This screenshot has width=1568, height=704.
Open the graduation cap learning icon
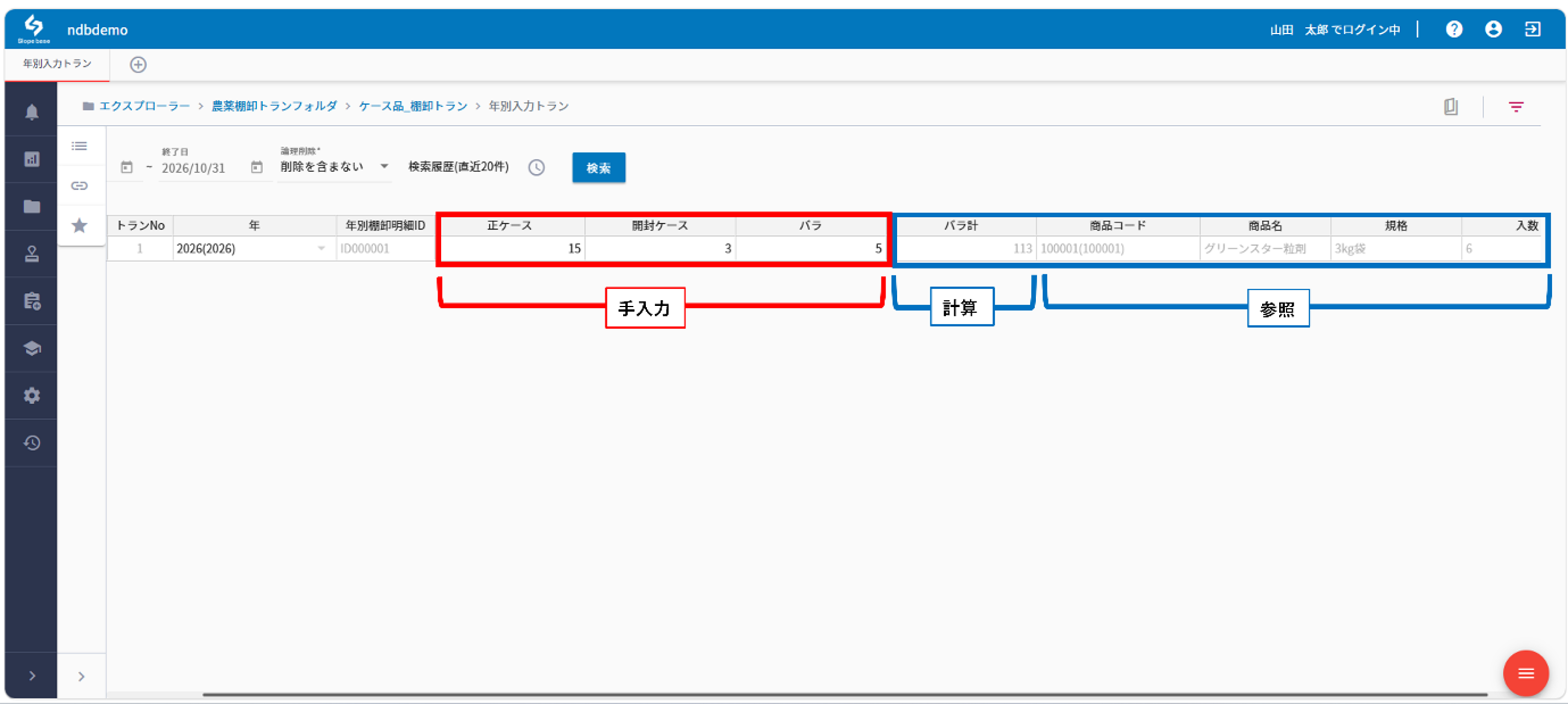[32, 349]
